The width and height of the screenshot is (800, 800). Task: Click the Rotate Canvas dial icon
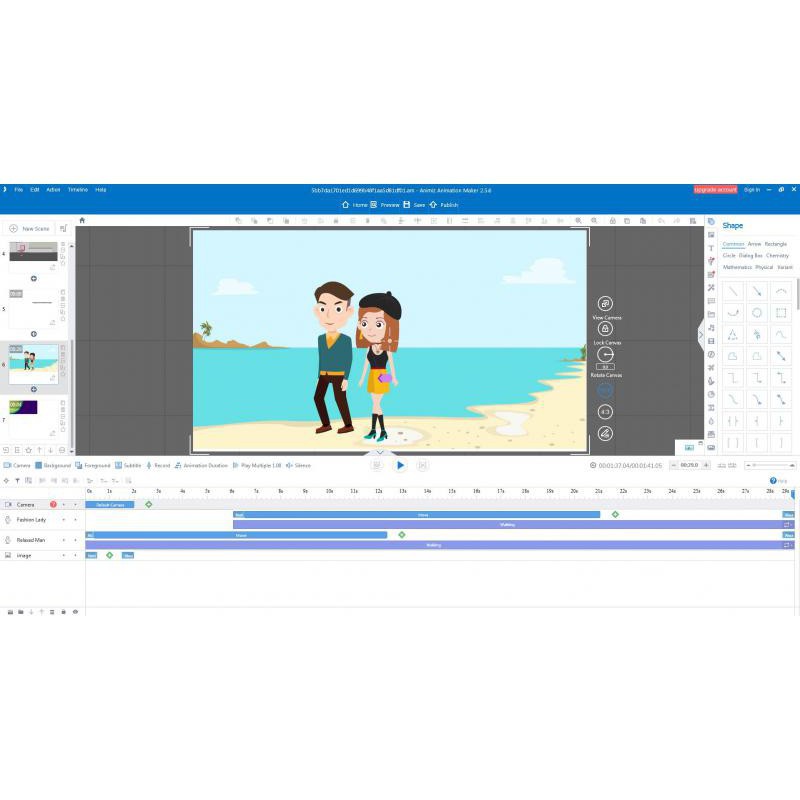pyautogui.click(x=605, y=355)
